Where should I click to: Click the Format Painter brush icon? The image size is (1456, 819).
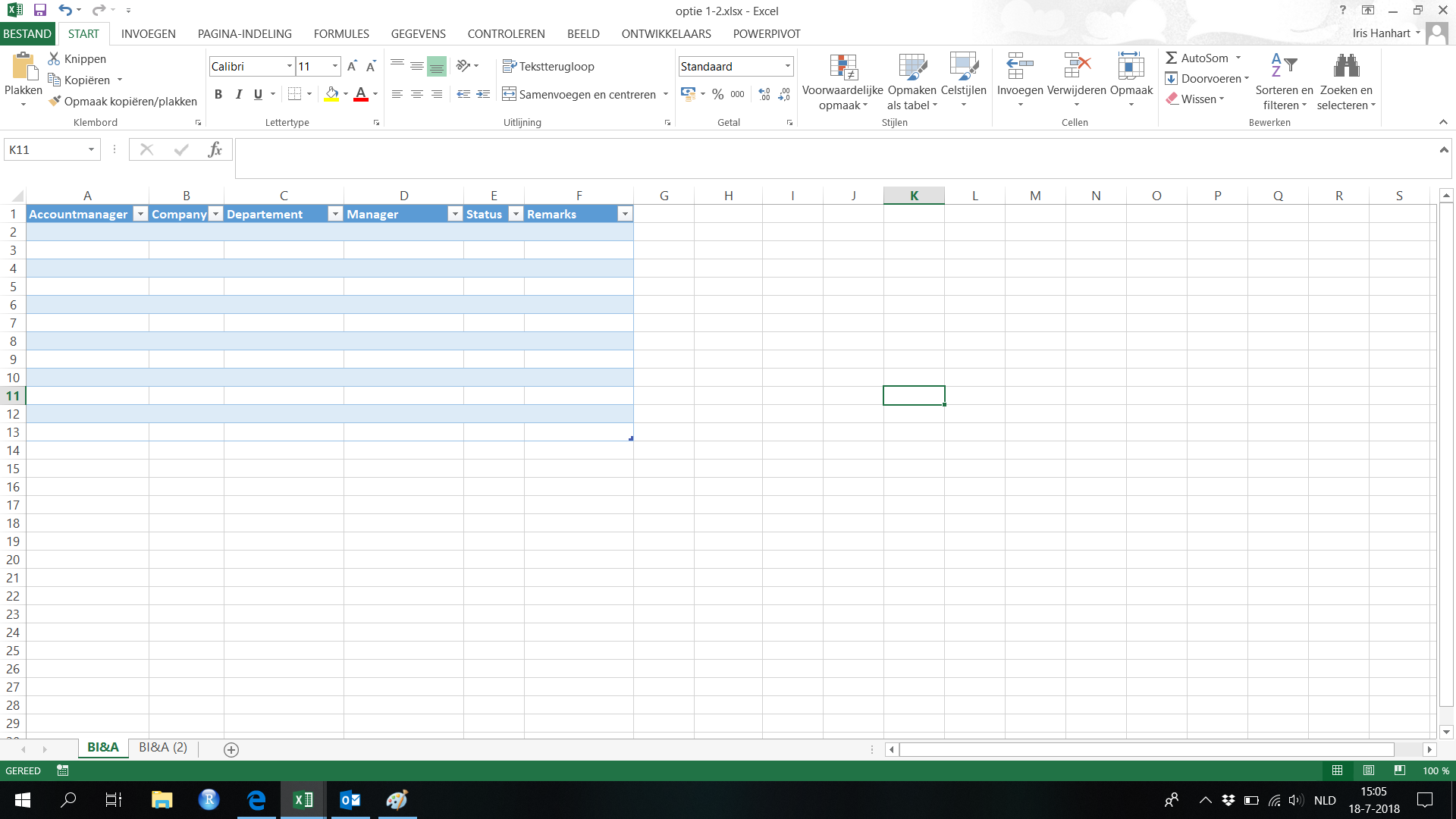pos(55,101)
